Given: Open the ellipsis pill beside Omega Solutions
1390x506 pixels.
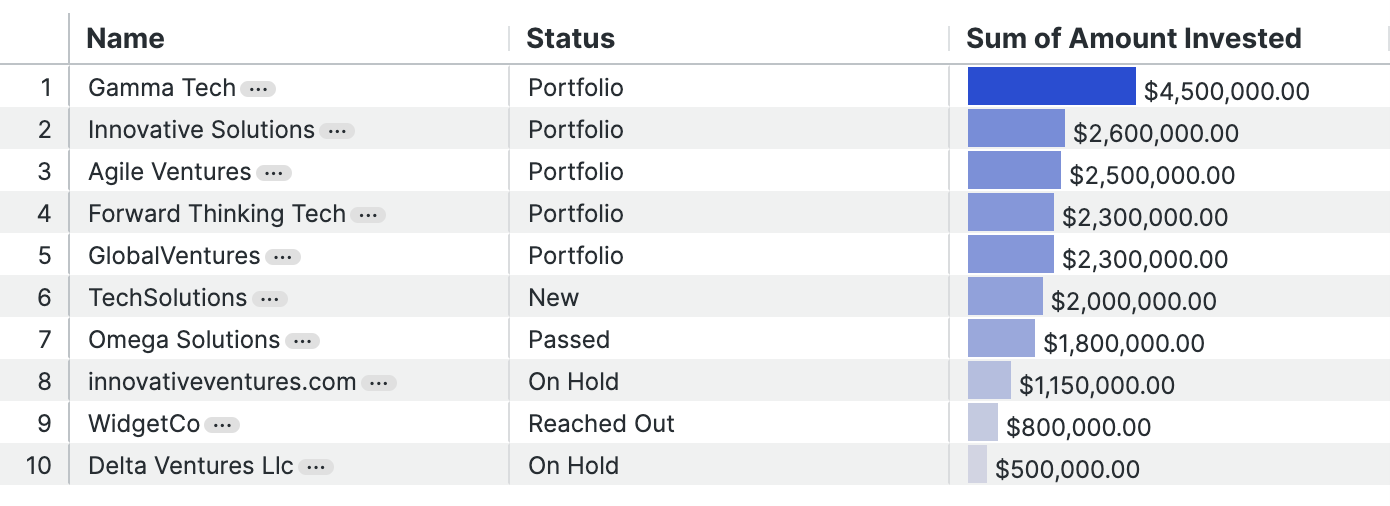Looking at the screenshot, I should point(302,341).
